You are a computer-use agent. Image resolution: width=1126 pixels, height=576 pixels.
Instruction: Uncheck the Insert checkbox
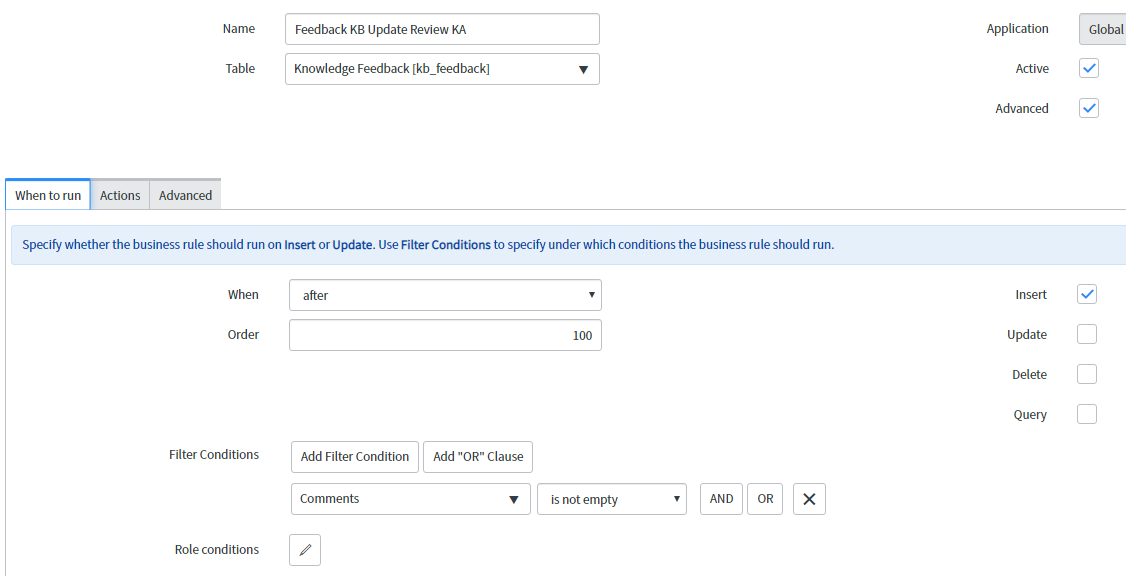1087,294
